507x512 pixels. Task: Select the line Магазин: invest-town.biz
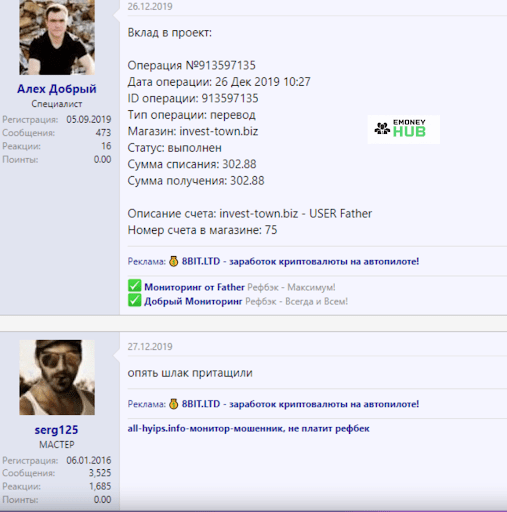point(193,131)
